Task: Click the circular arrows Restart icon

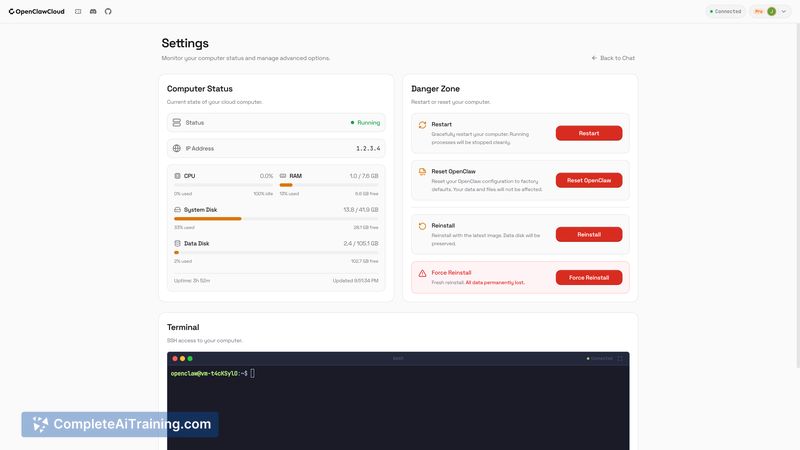Action: 422,125
